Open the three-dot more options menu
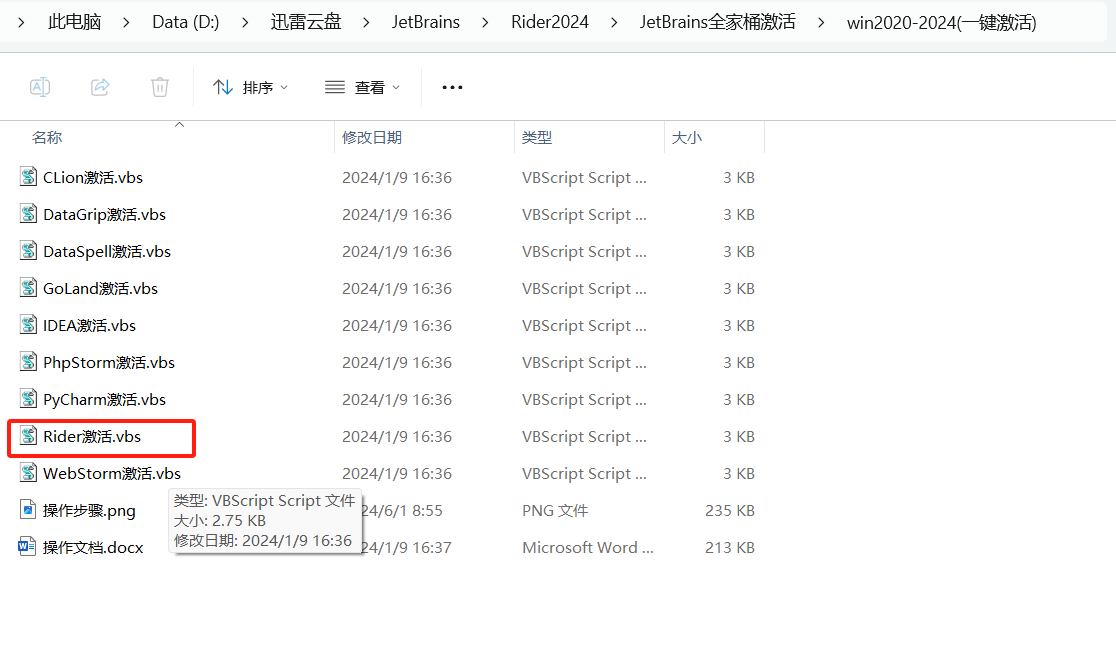The width and height of the screenshot is (1116, 659). point(452,87)
